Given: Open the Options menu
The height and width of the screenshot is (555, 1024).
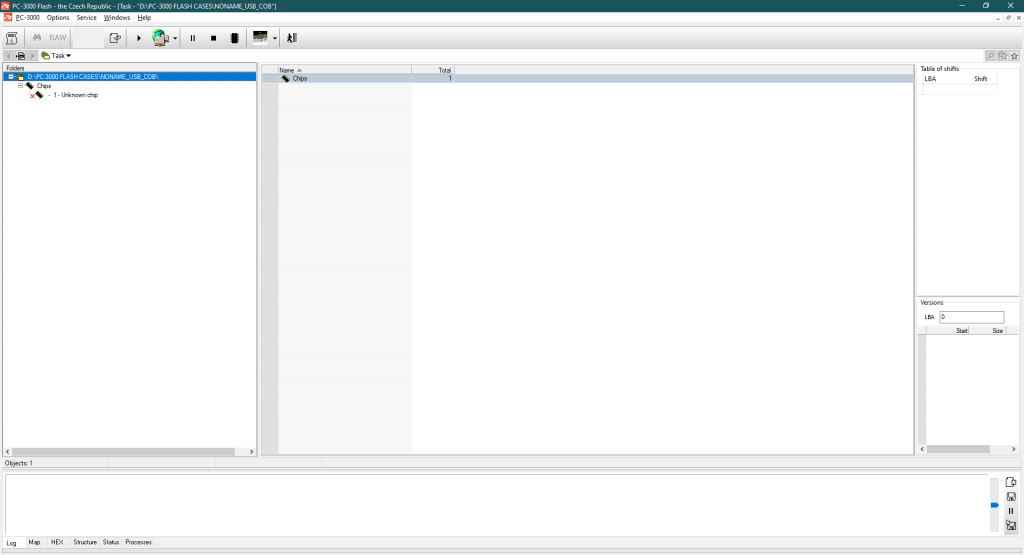Looking at the screenshot, I should tap(58, 18).
